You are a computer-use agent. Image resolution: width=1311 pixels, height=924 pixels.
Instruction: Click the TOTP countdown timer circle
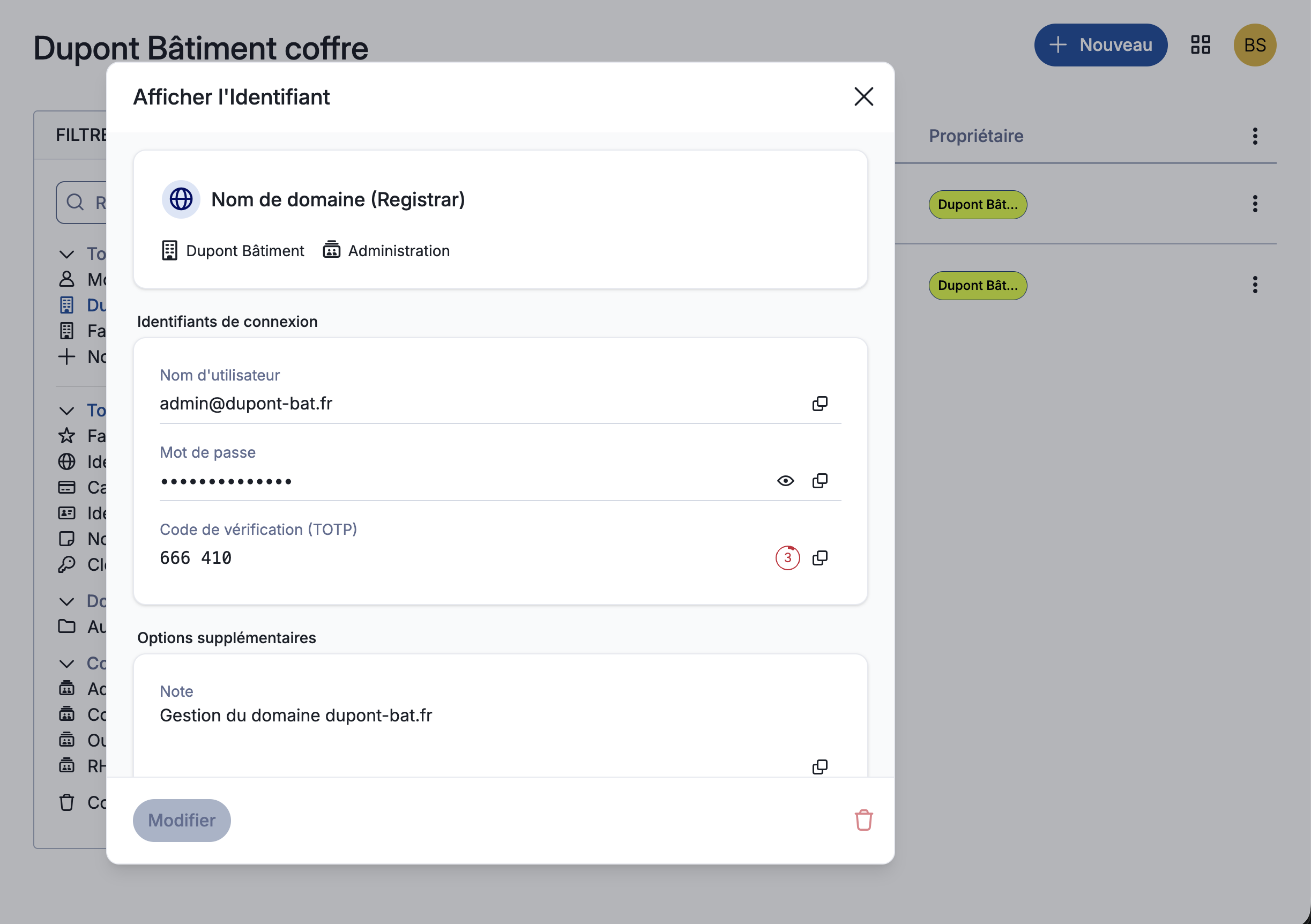tap(787, 558)
